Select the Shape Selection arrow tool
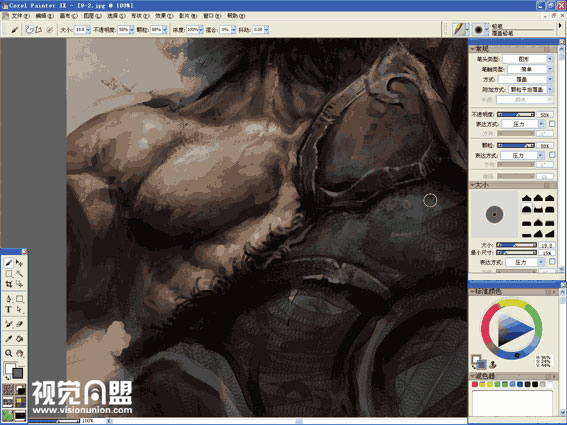The height and width of the screenshot is (425, 567). (x=20, y=310)
